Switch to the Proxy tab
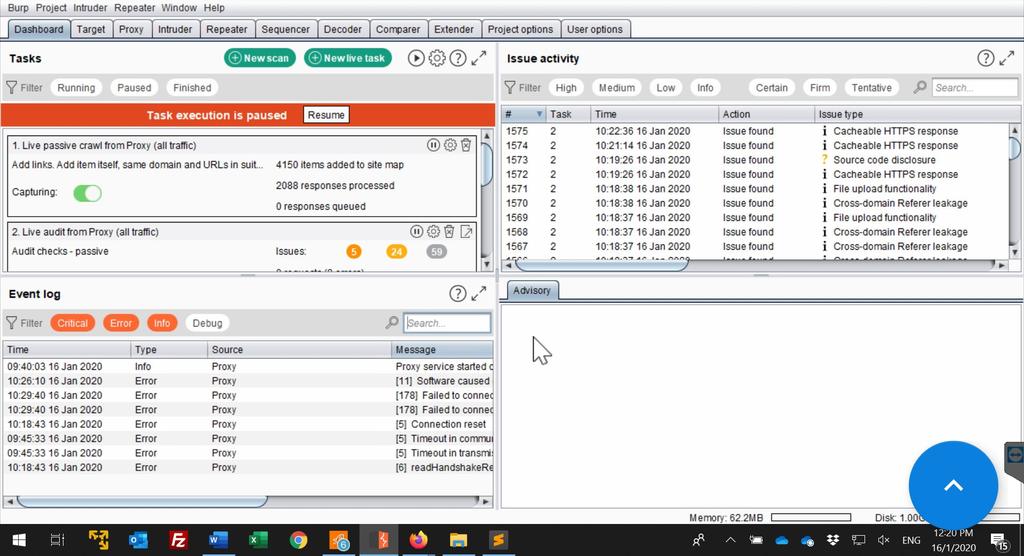Screen dimensions: 1024x556 point(131,29)
